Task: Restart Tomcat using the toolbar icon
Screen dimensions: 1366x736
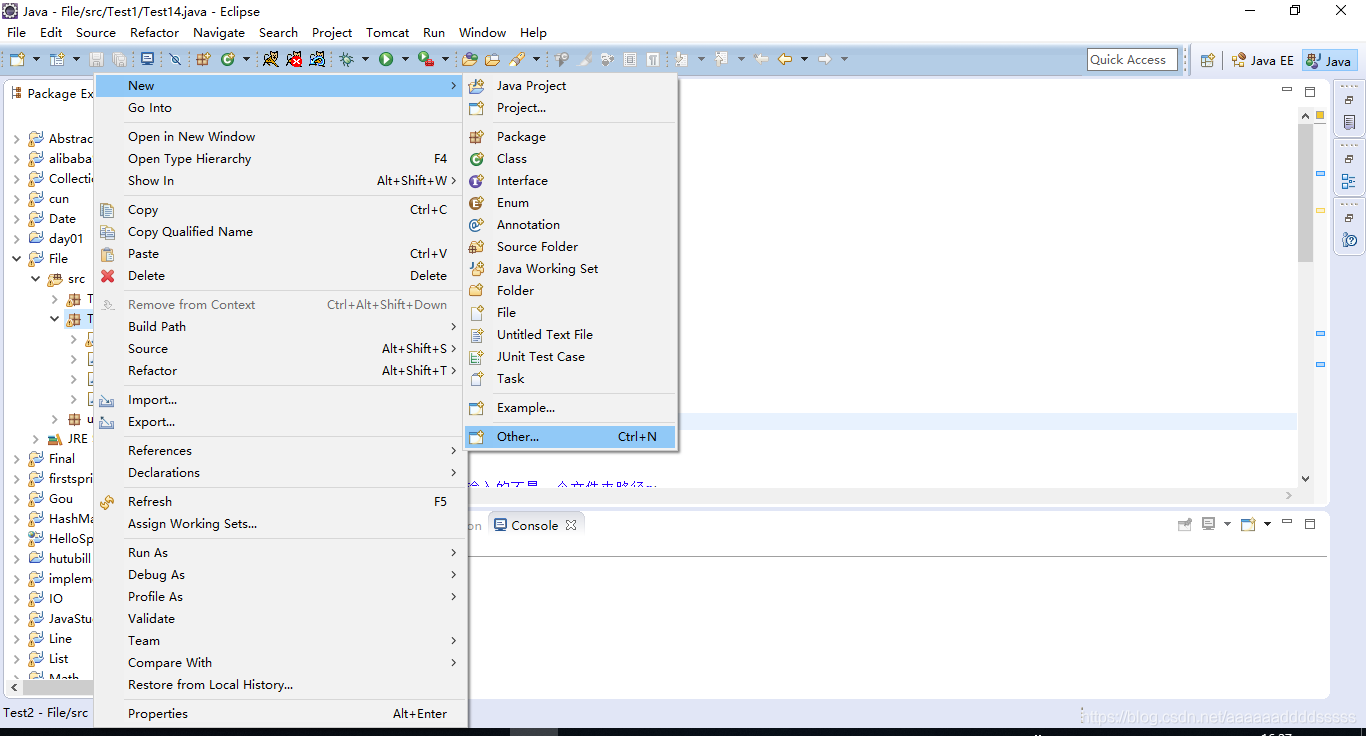Action: (x=317, y=60)
